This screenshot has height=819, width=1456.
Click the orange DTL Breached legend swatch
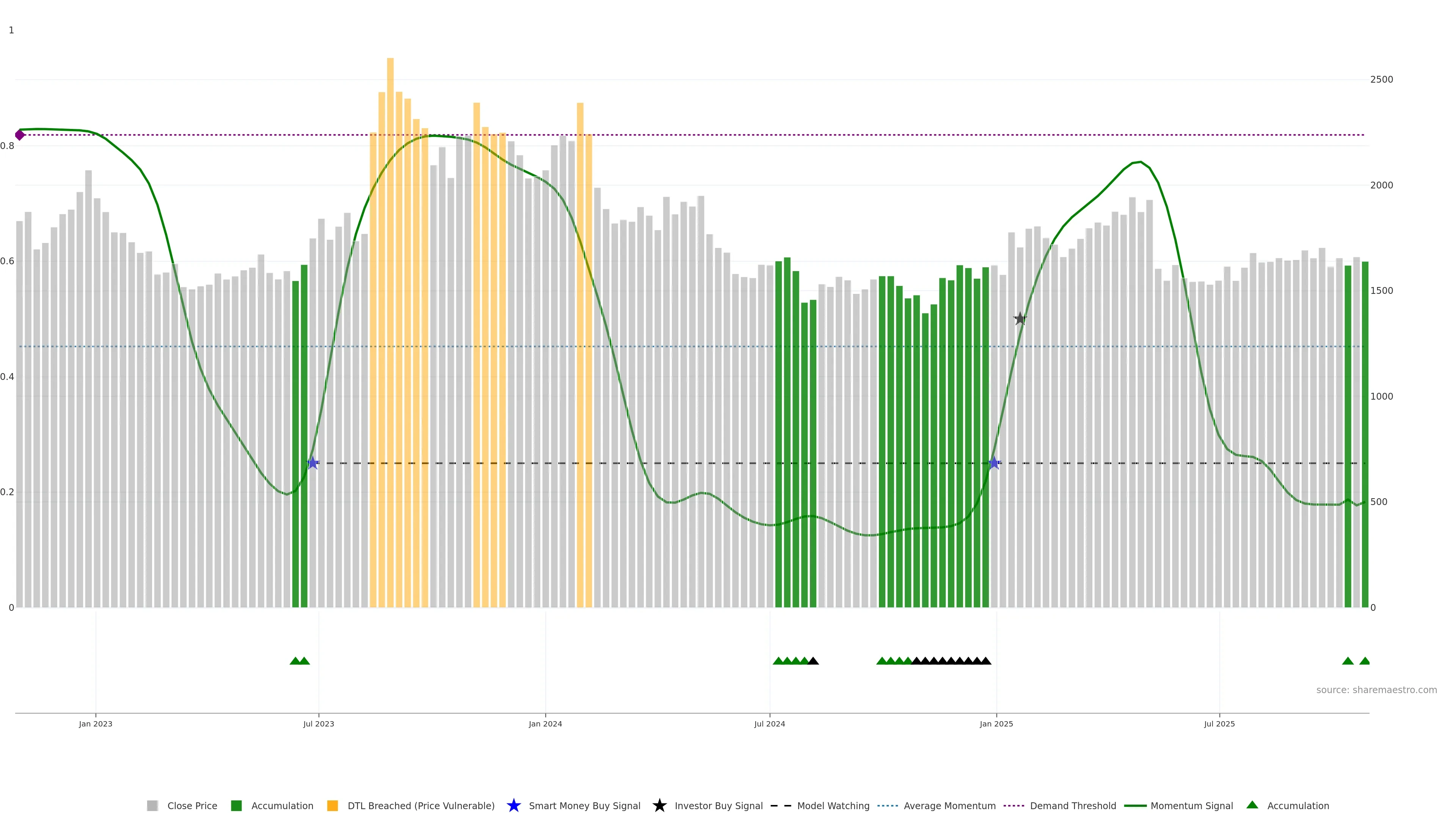tap(333, 805)
